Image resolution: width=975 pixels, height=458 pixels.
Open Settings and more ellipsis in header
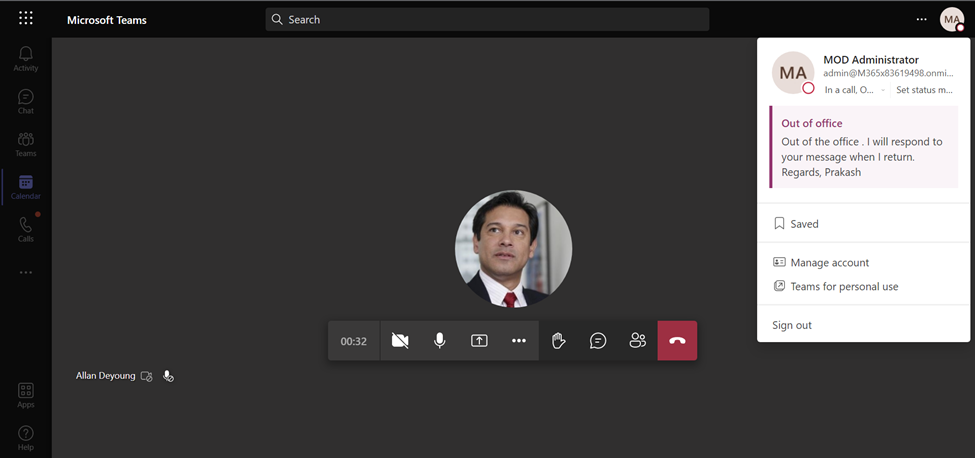pyautogui.click(x=921, y=19)
